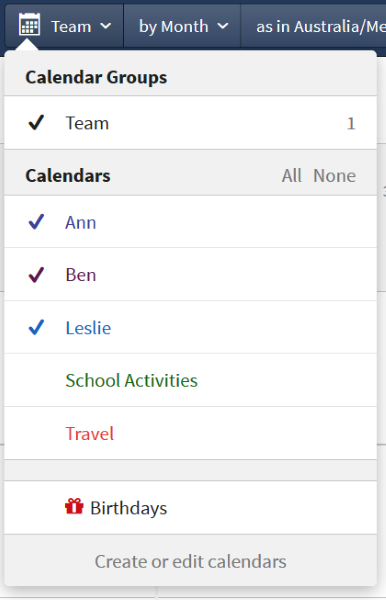Viewport: 386px width, 600px height.
Task: Enable the Travel calendar
Action: pyautogui.click(x=191, y=434)
